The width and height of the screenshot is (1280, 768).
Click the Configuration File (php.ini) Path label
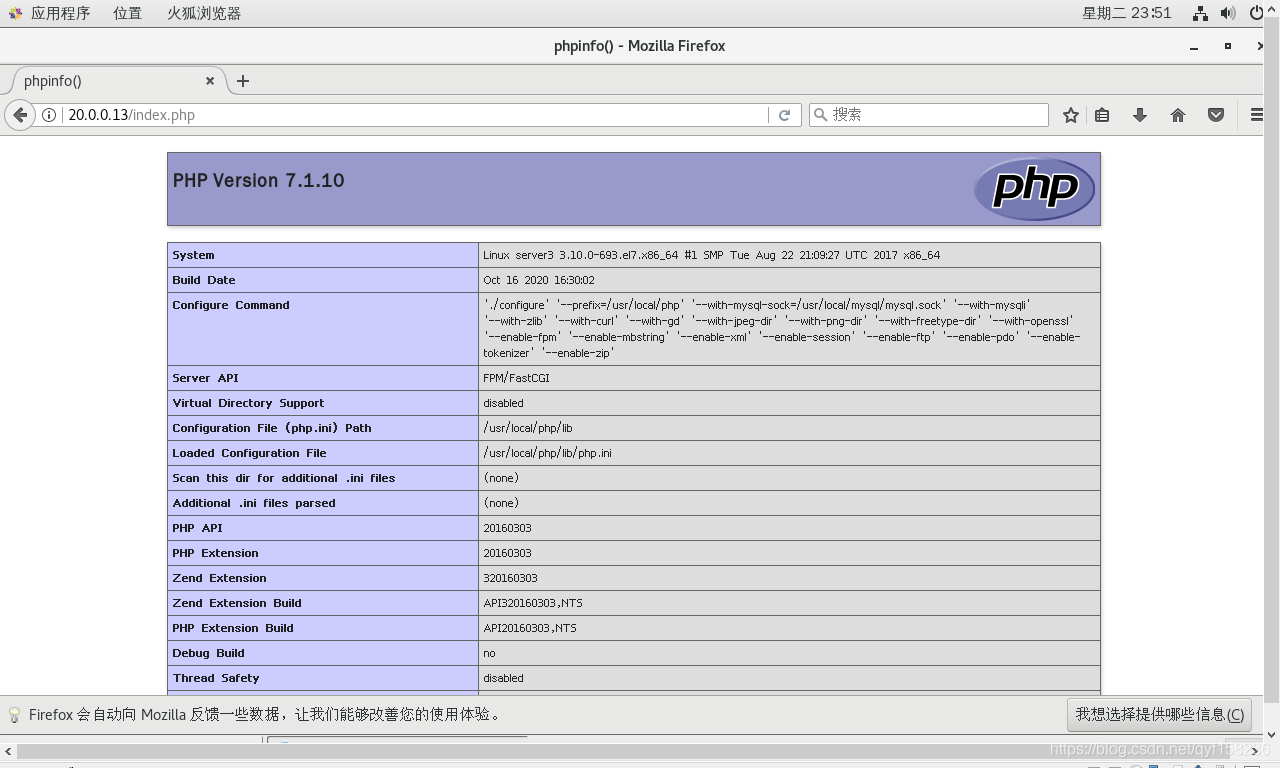272,428
